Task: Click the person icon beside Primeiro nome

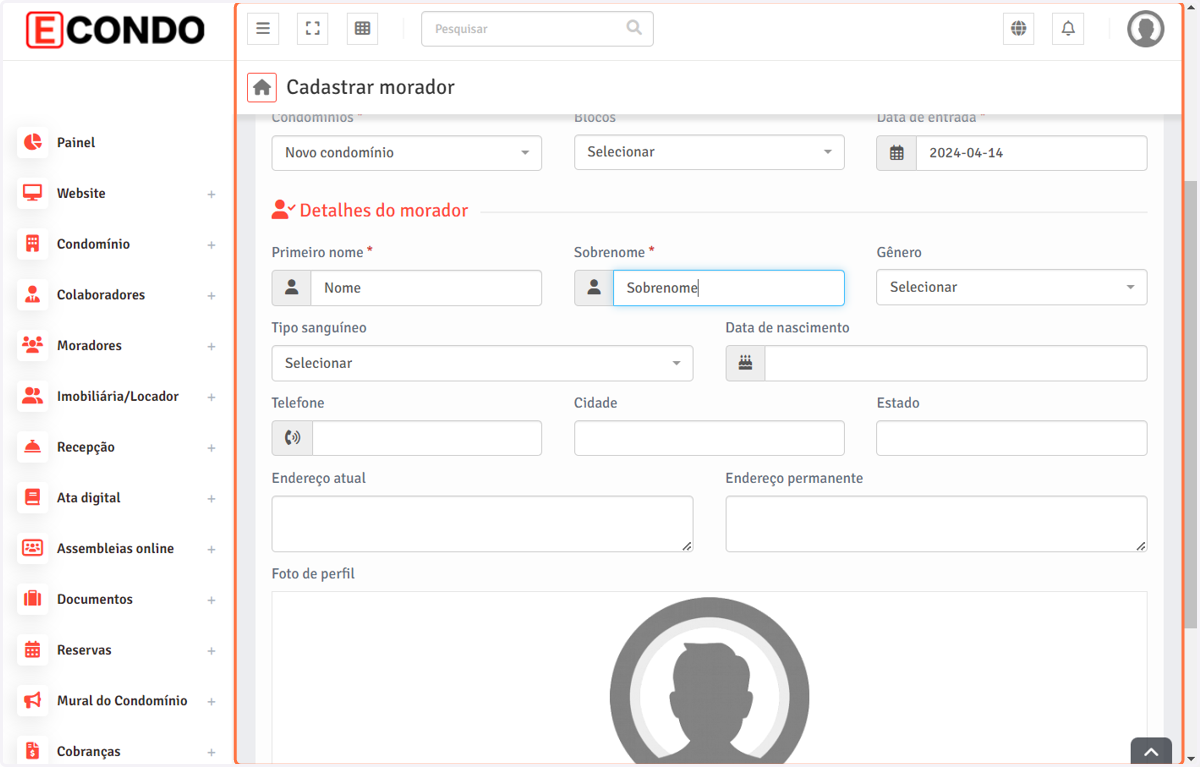Action: 292,288
